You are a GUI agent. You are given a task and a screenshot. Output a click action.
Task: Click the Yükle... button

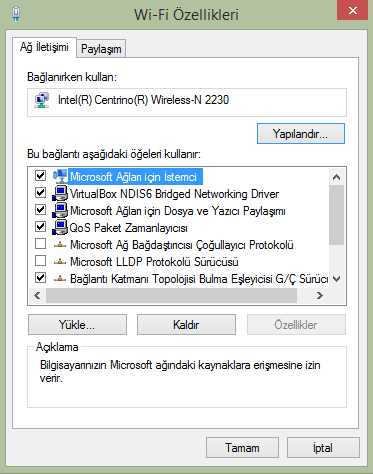click(x=77, y=325)
